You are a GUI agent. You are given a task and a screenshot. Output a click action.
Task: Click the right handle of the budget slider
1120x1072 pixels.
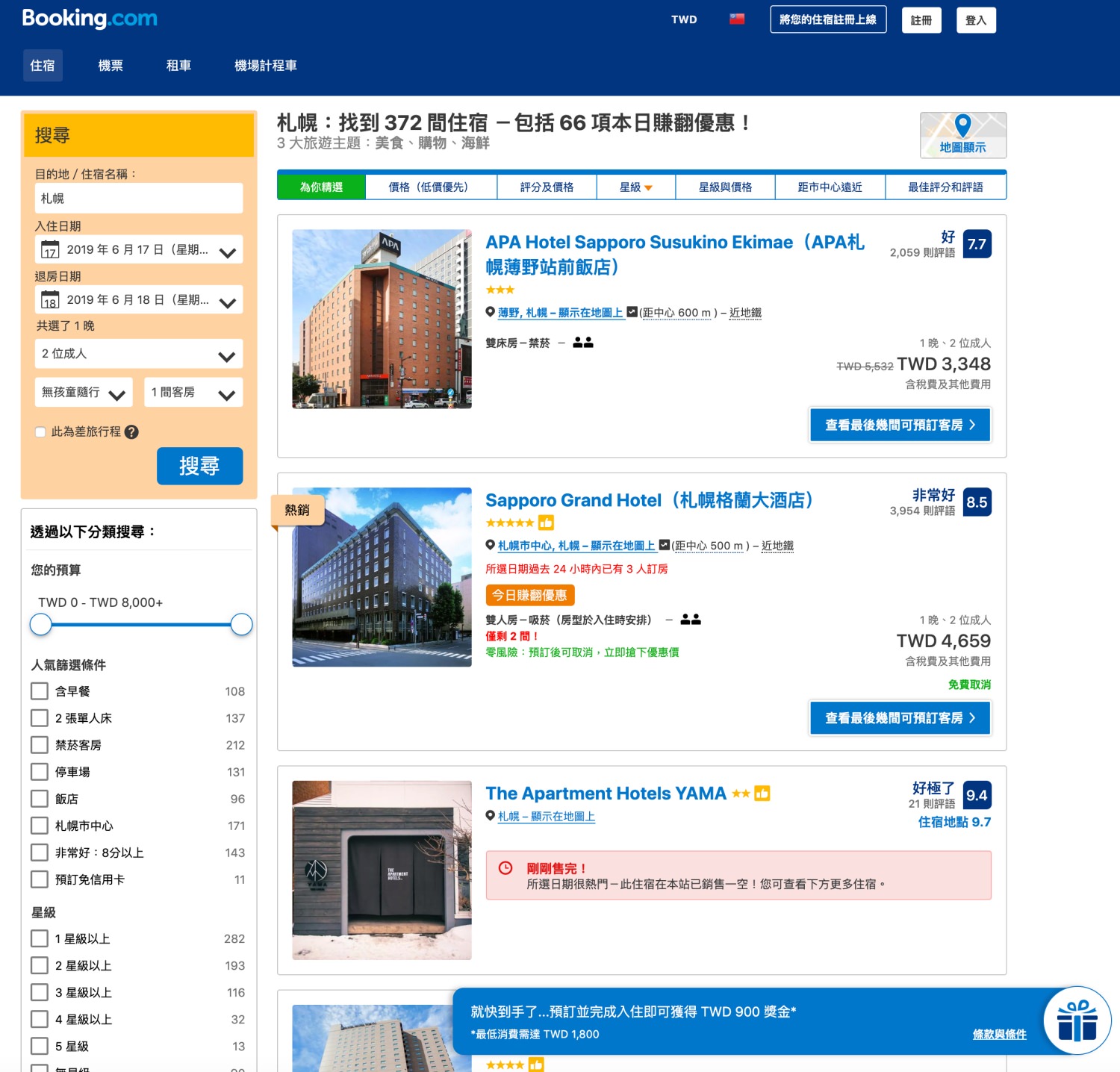(242, 624)
